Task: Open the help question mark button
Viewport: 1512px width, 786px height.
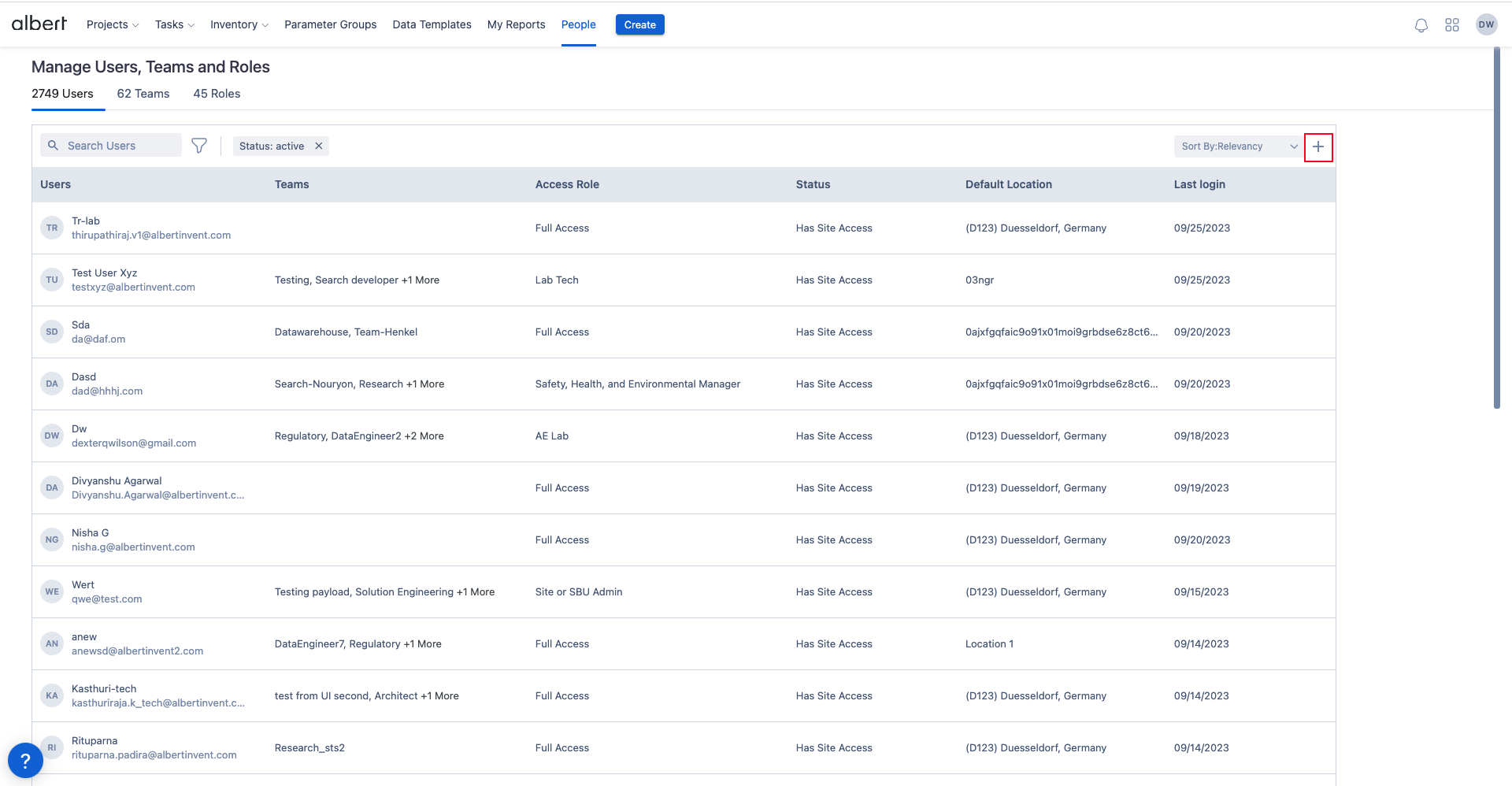Action: 25,761
